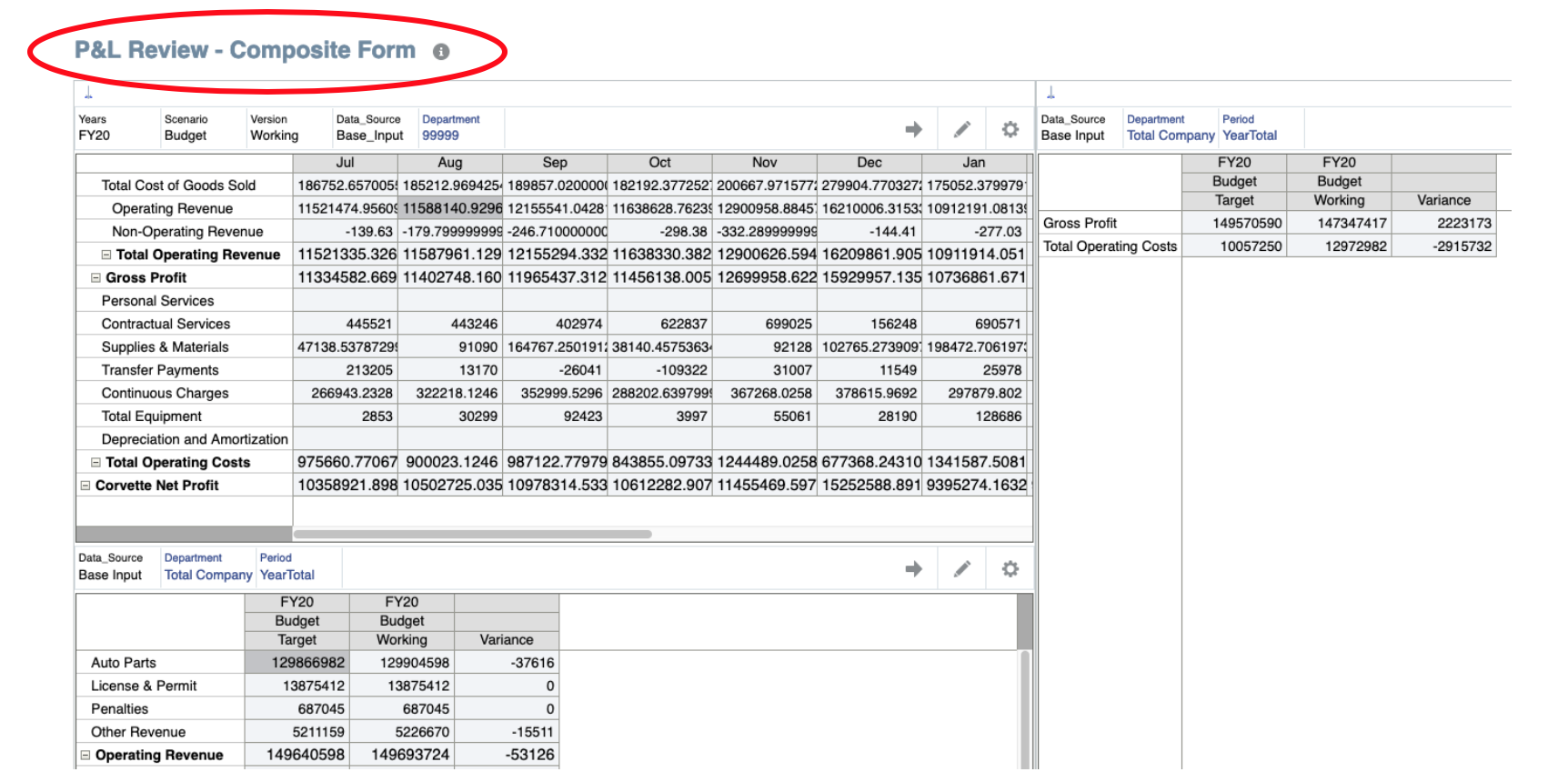Click the Transfer Payments row label
1568x782 pixels.
pos(160,370)
